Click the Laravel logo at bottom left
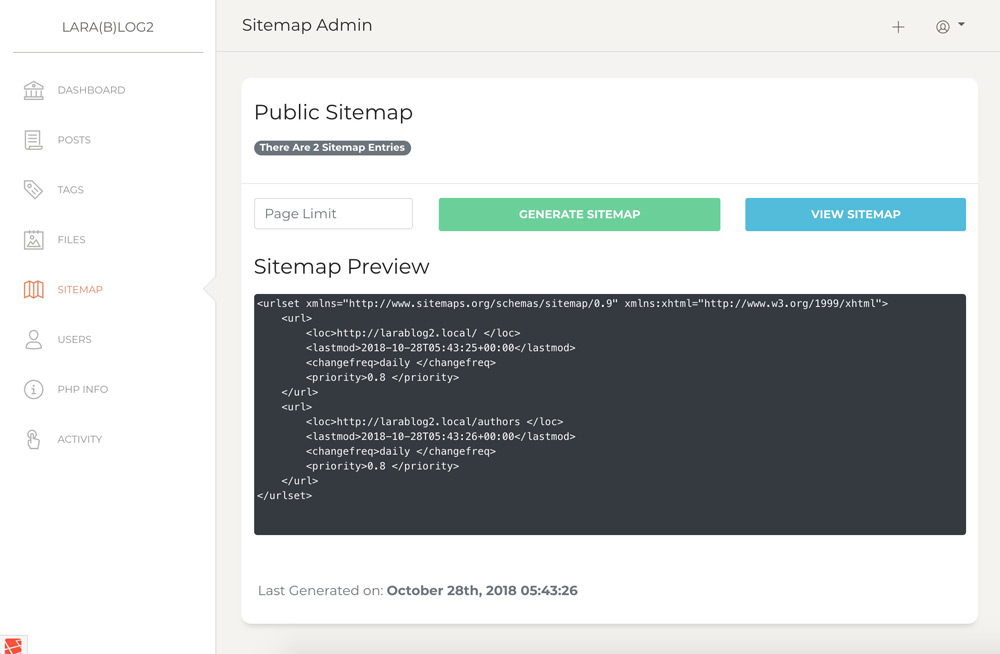 [x=13, y=644]
